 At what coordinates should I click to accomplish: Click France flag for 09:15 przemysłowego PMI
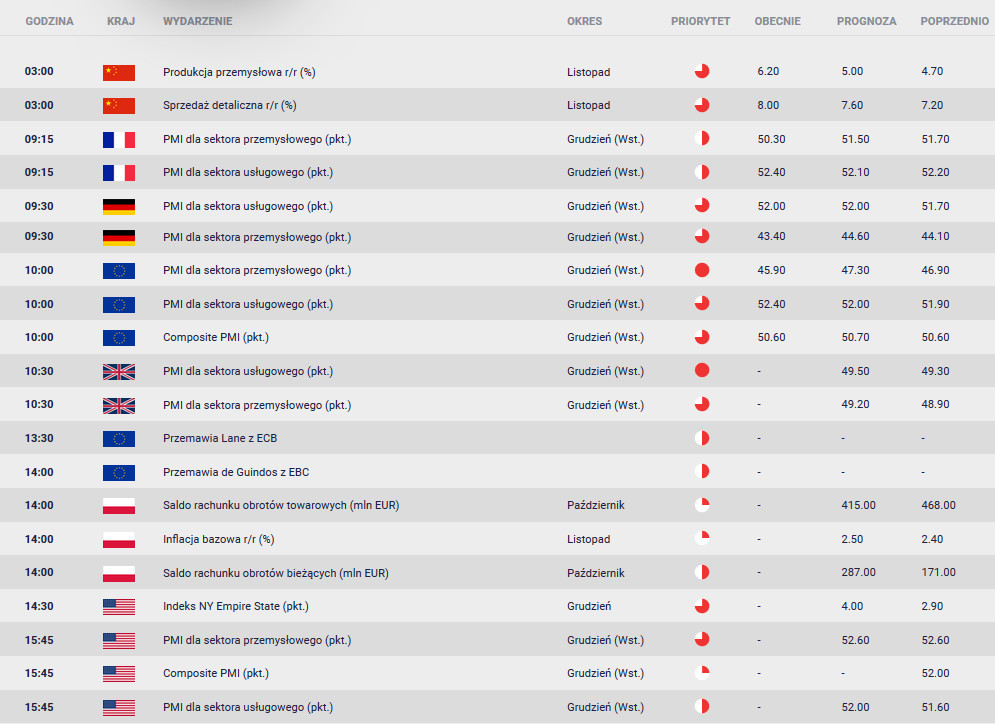[x=119, y=140]
